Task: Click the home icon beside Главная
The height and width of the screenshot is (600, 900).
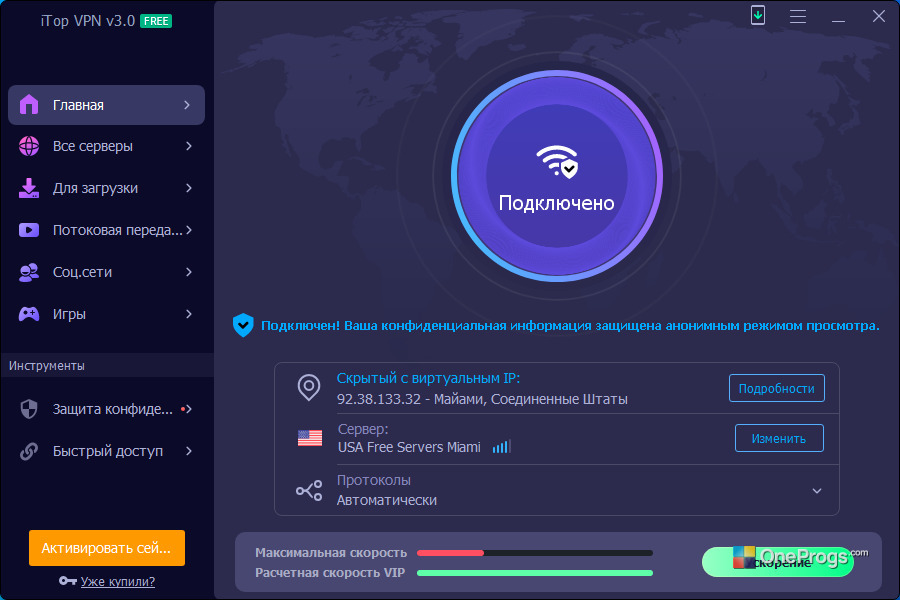Action: tap(29, 105)
